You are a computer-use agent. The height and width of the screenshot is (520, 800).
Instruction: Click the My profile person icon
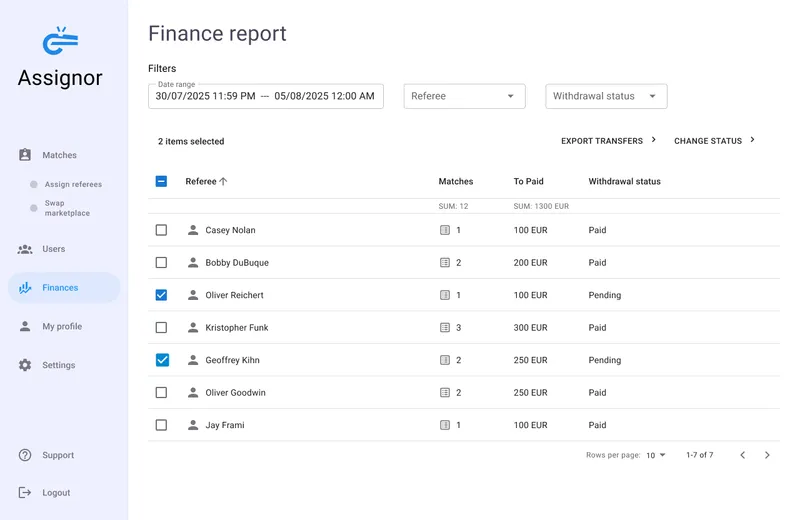pos(24,327)
